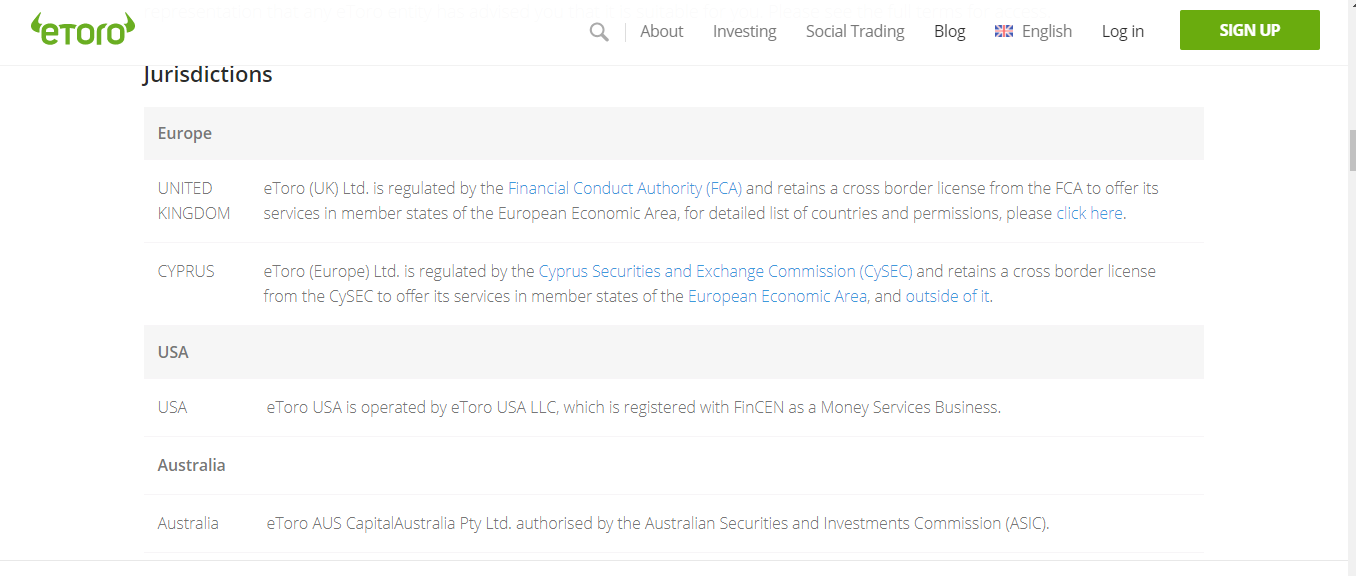1356x576 pixels.
Task: Open the About menu
Action: tap(661, 31)
